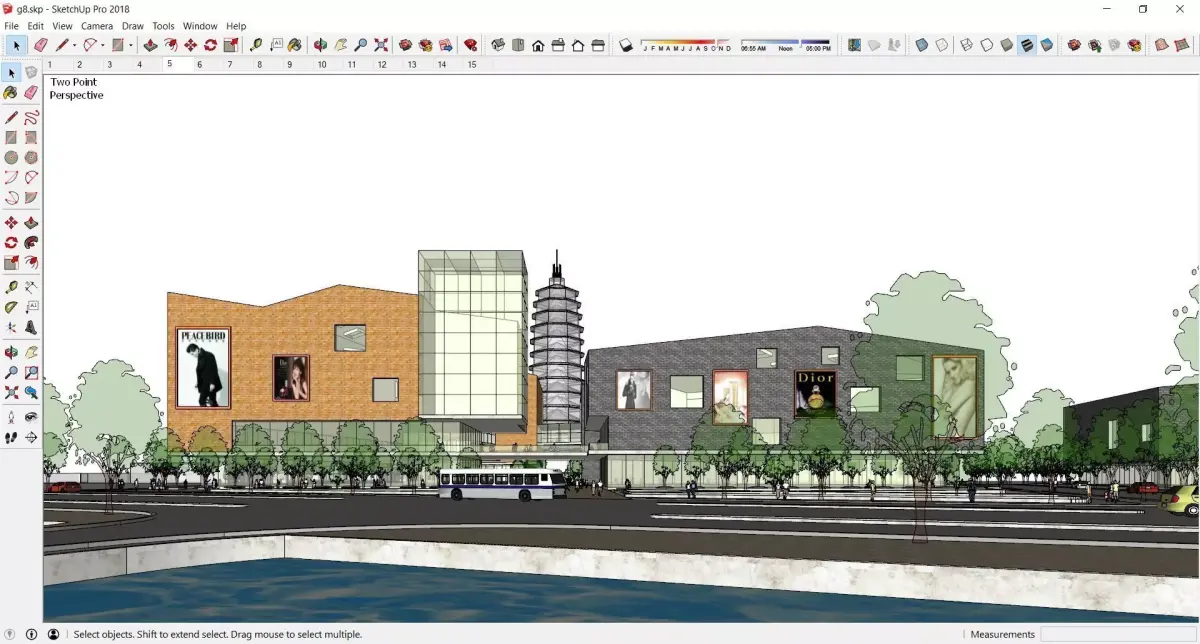This screenshot has height=644, width=1200.
Task: Open the Shapes tool dropdown arrow
Action: pyautogui.click(x=131, y=45)
